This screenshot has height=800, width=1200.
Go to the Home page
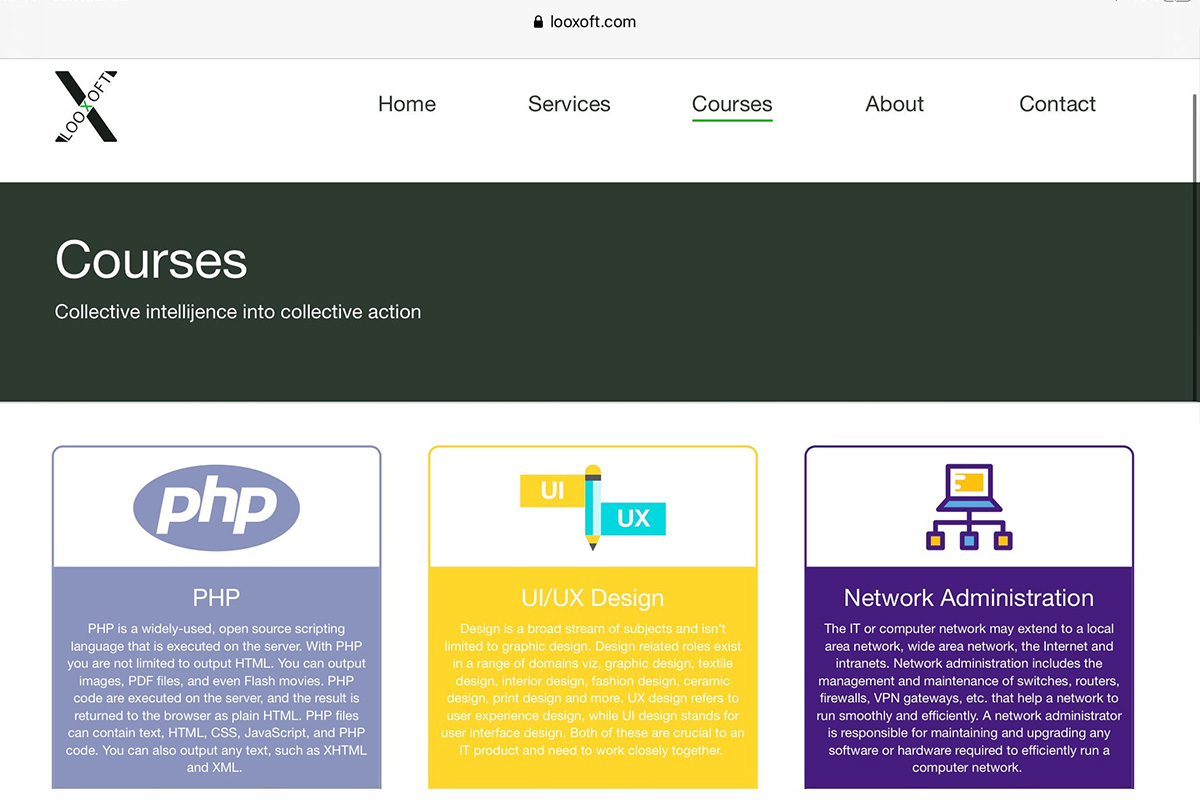(406, 104)
